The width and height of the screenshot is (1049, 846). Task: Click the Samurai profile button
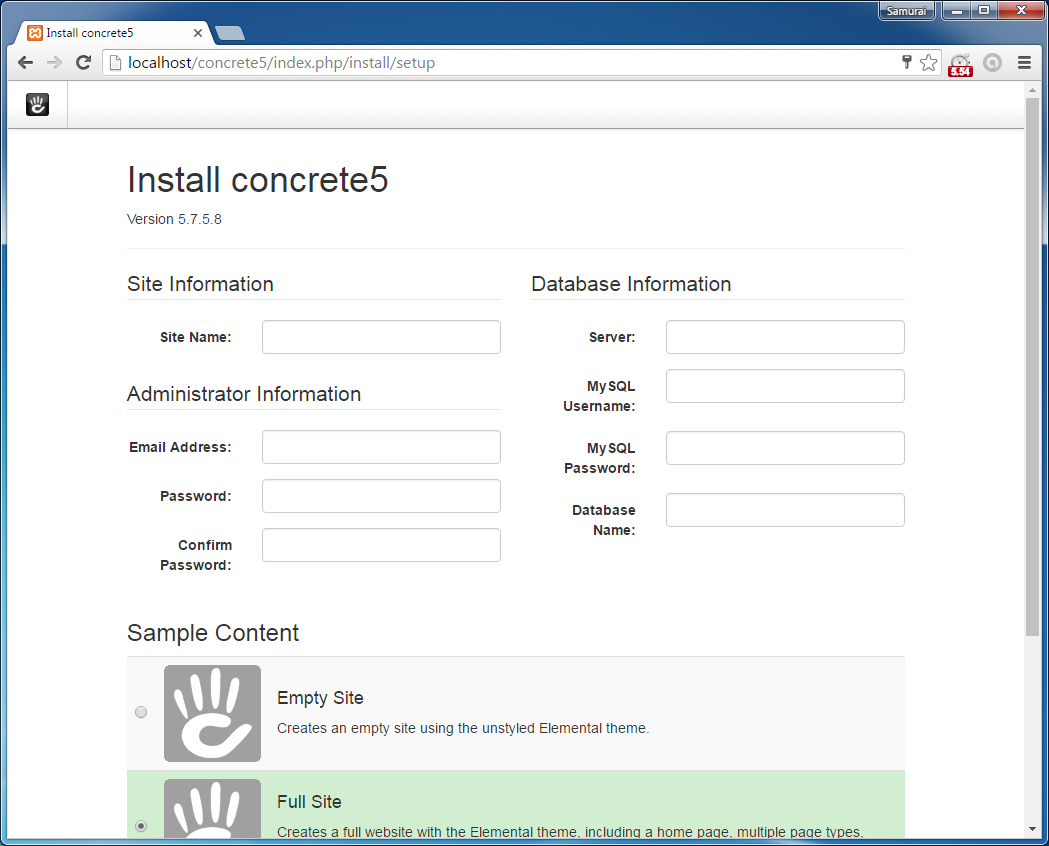pyautogui.click(x=907, y=11)
